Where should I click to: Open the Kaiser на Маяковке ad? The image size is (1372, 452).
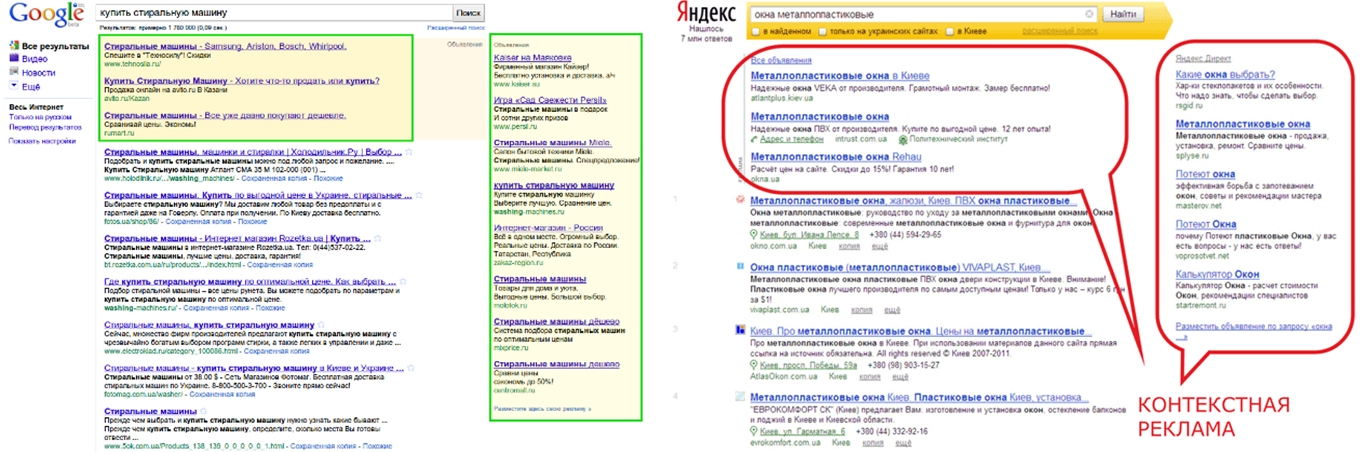pos(533,58)
